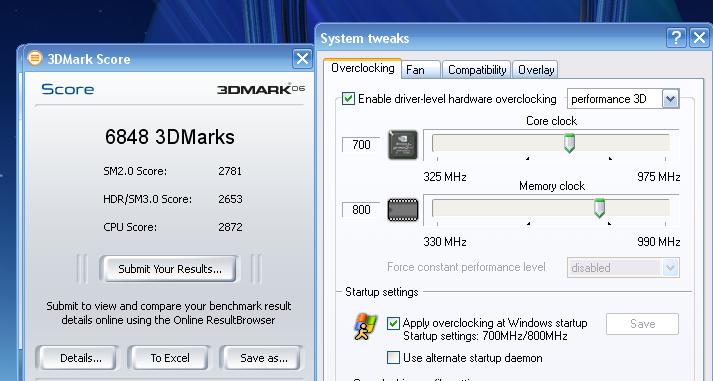The height and width of the screenshot is (381, 713).
Task: Export results with To Excel button
Action: click(x=170, y=358)
